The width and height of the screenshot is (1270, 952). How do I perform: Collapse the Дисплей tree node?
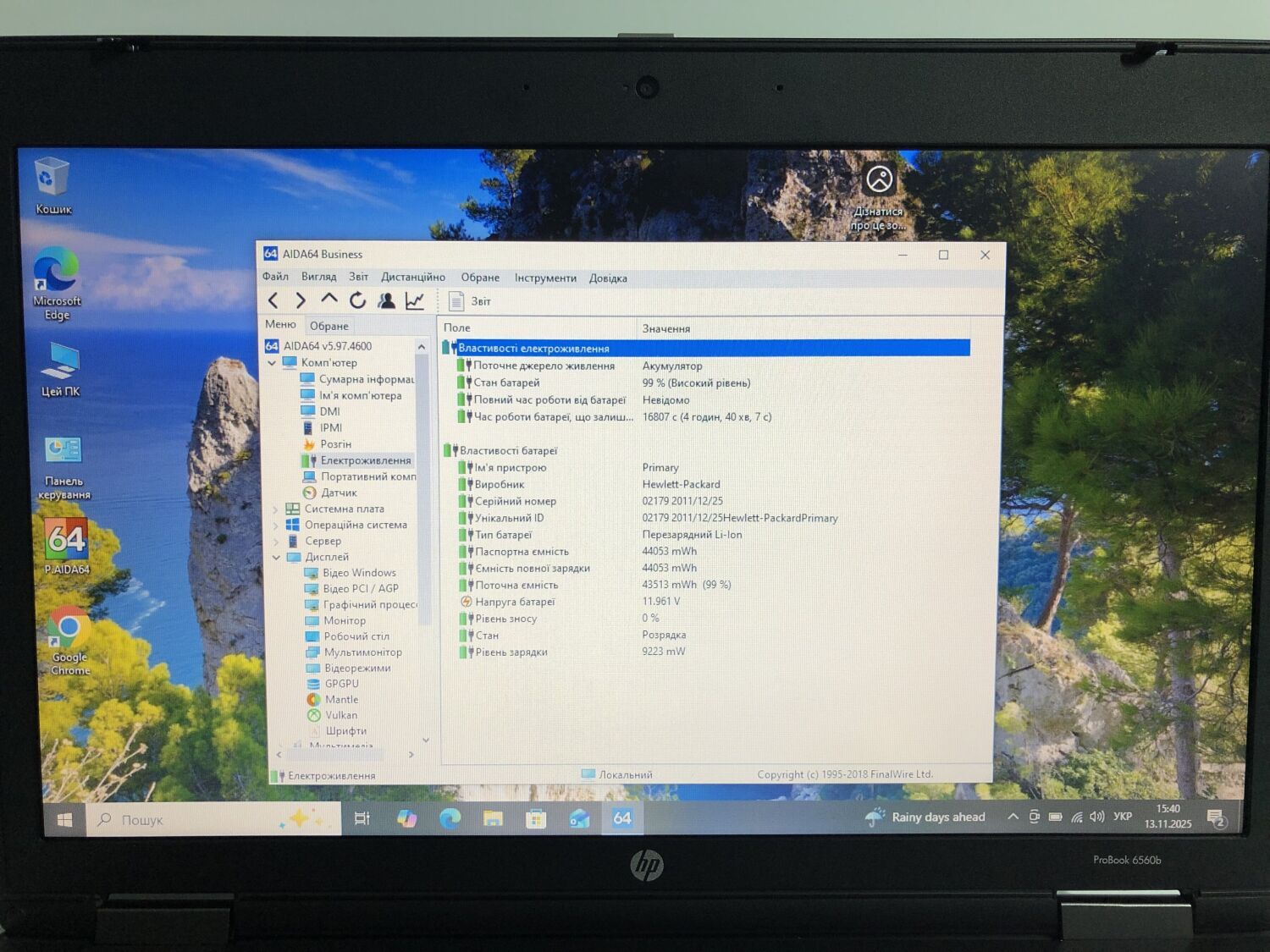[276, 557]
